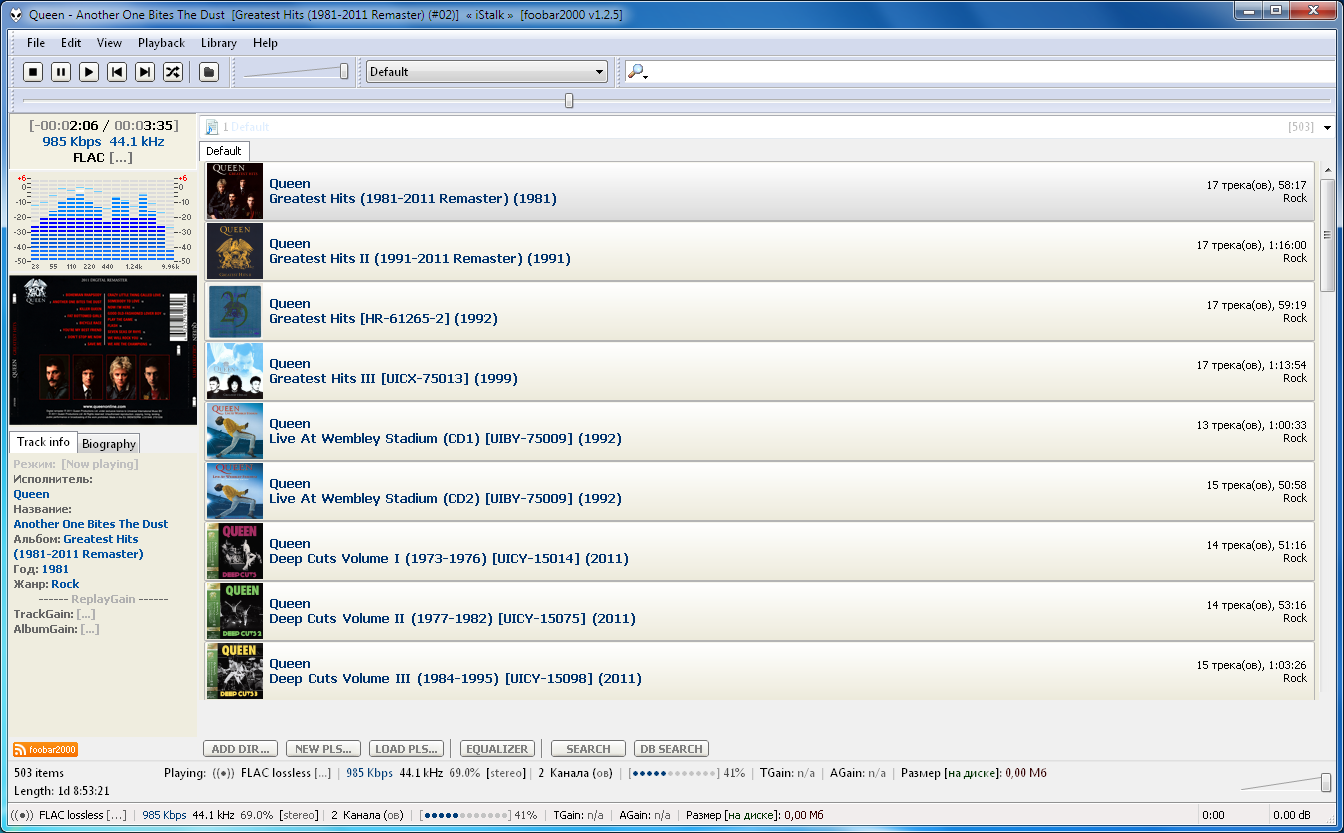This screenshot has width=1344, height=833.
Task: Open the Default playlist dropdown in toolbar
Action: pyautogui.click(x=487, y=72)
